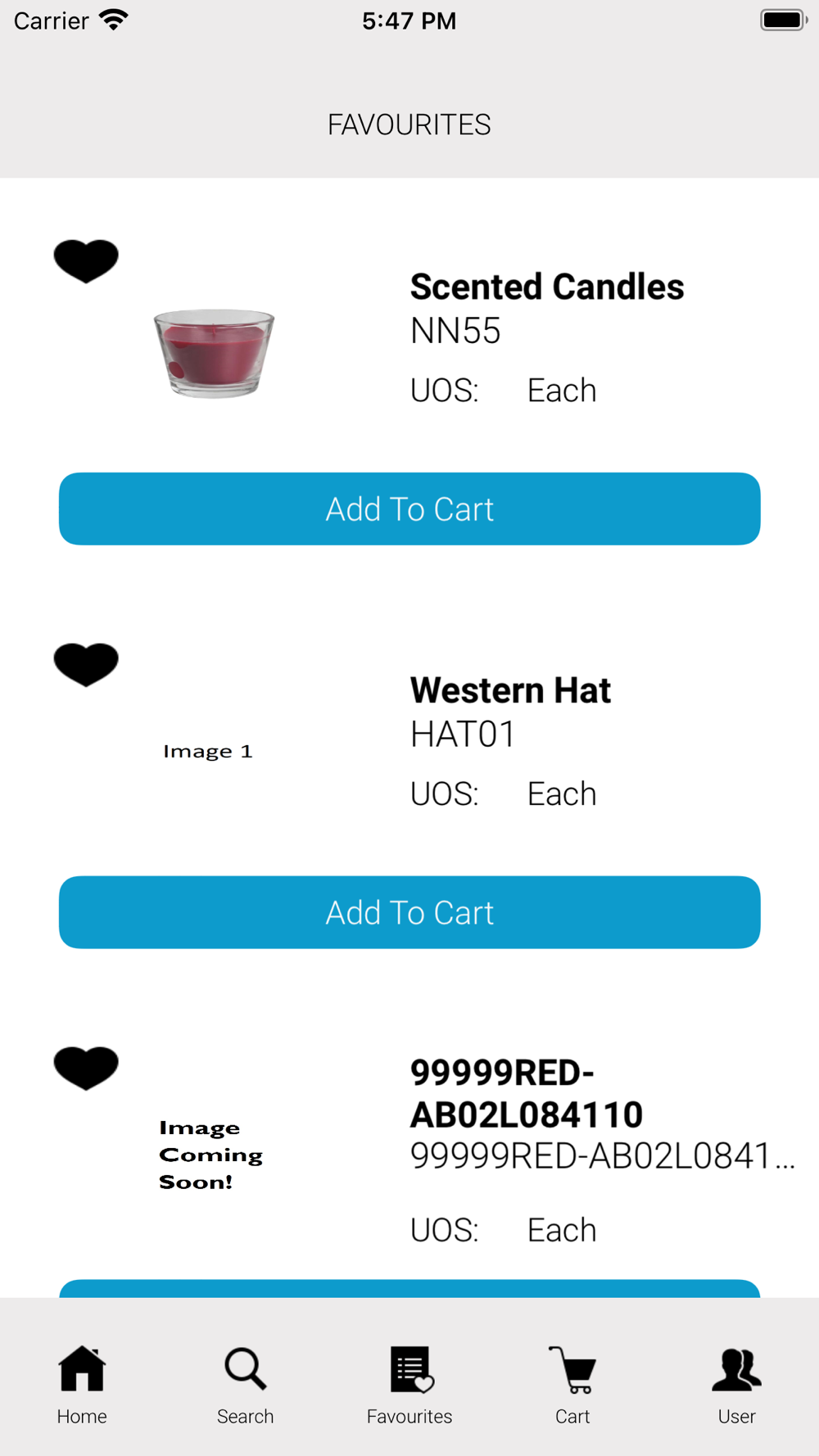Toggle the heart icon for Western Hat
The height and width of the screenshot is (1456, 819).
pos(86,664)
